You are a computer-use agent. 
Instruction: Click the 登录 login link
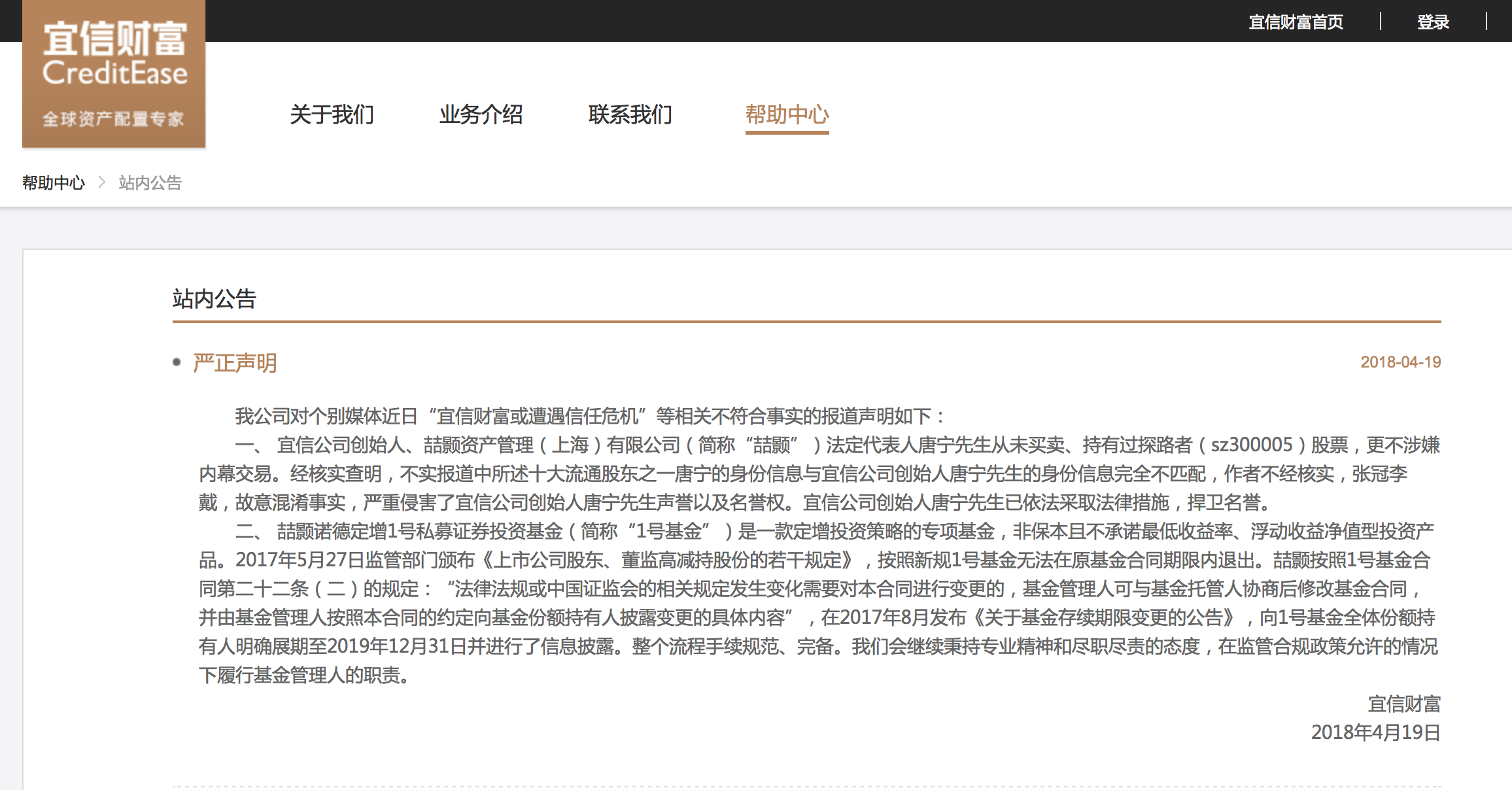coord(1433,22)
